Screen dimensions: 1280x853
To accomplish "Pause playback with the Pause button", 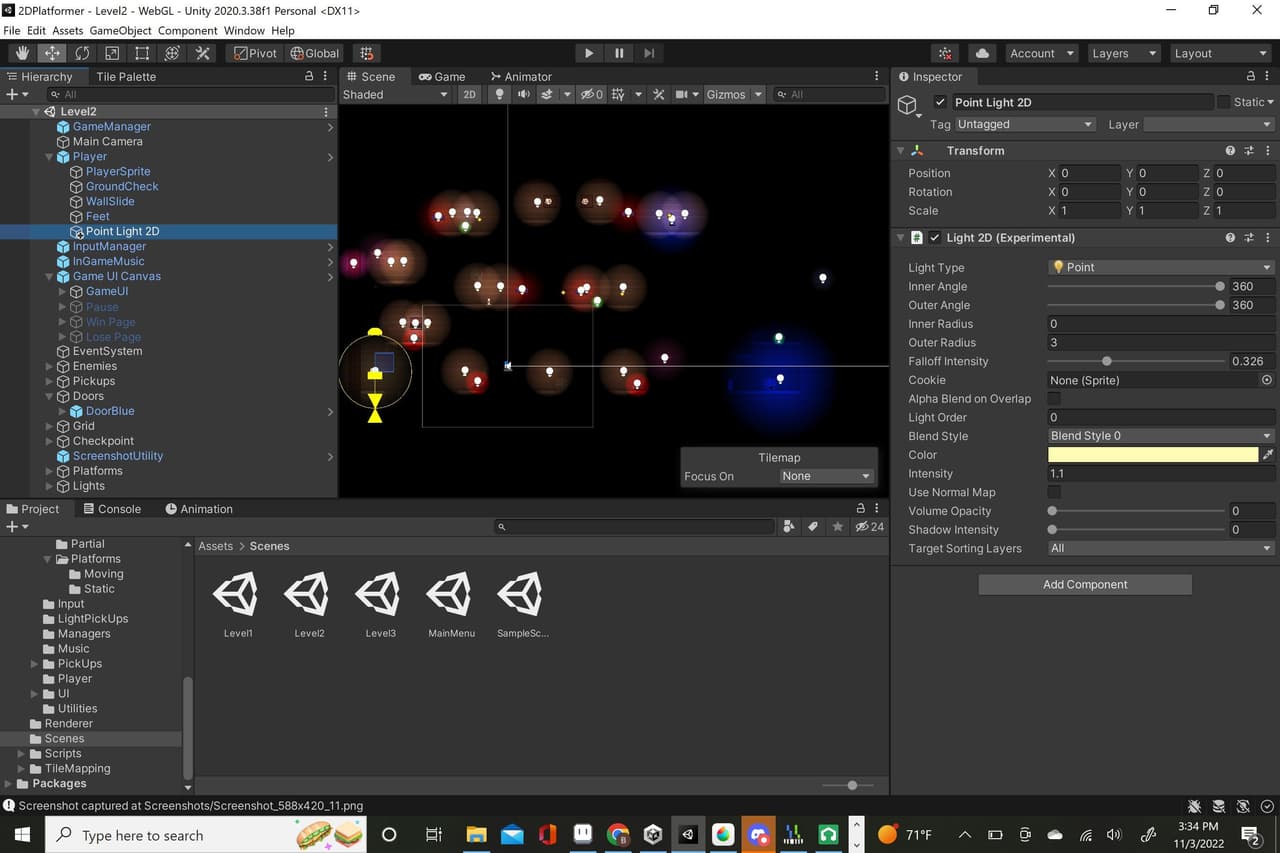I will 619,53.
